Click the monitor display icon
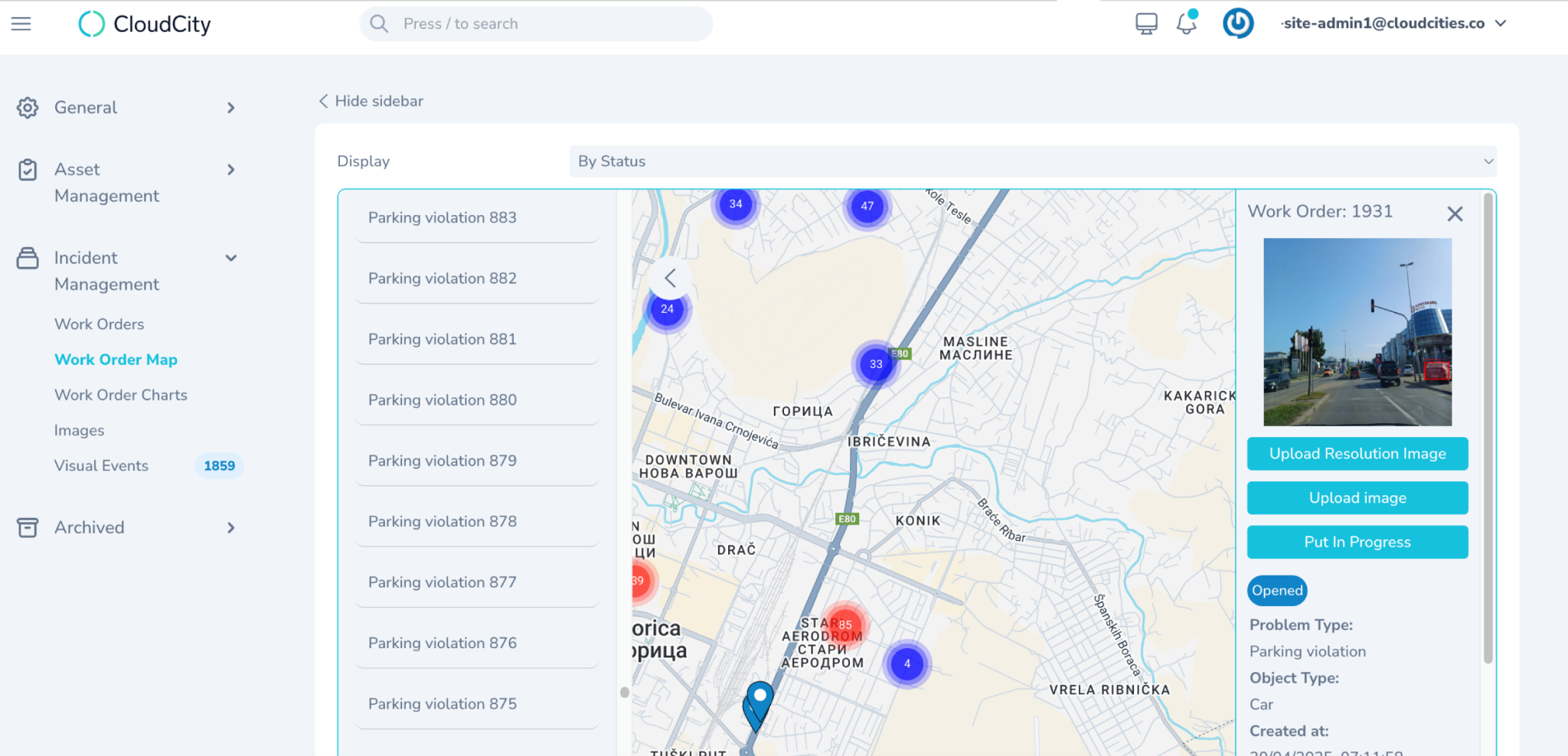1568x756 pixels. click(1146, 24)
